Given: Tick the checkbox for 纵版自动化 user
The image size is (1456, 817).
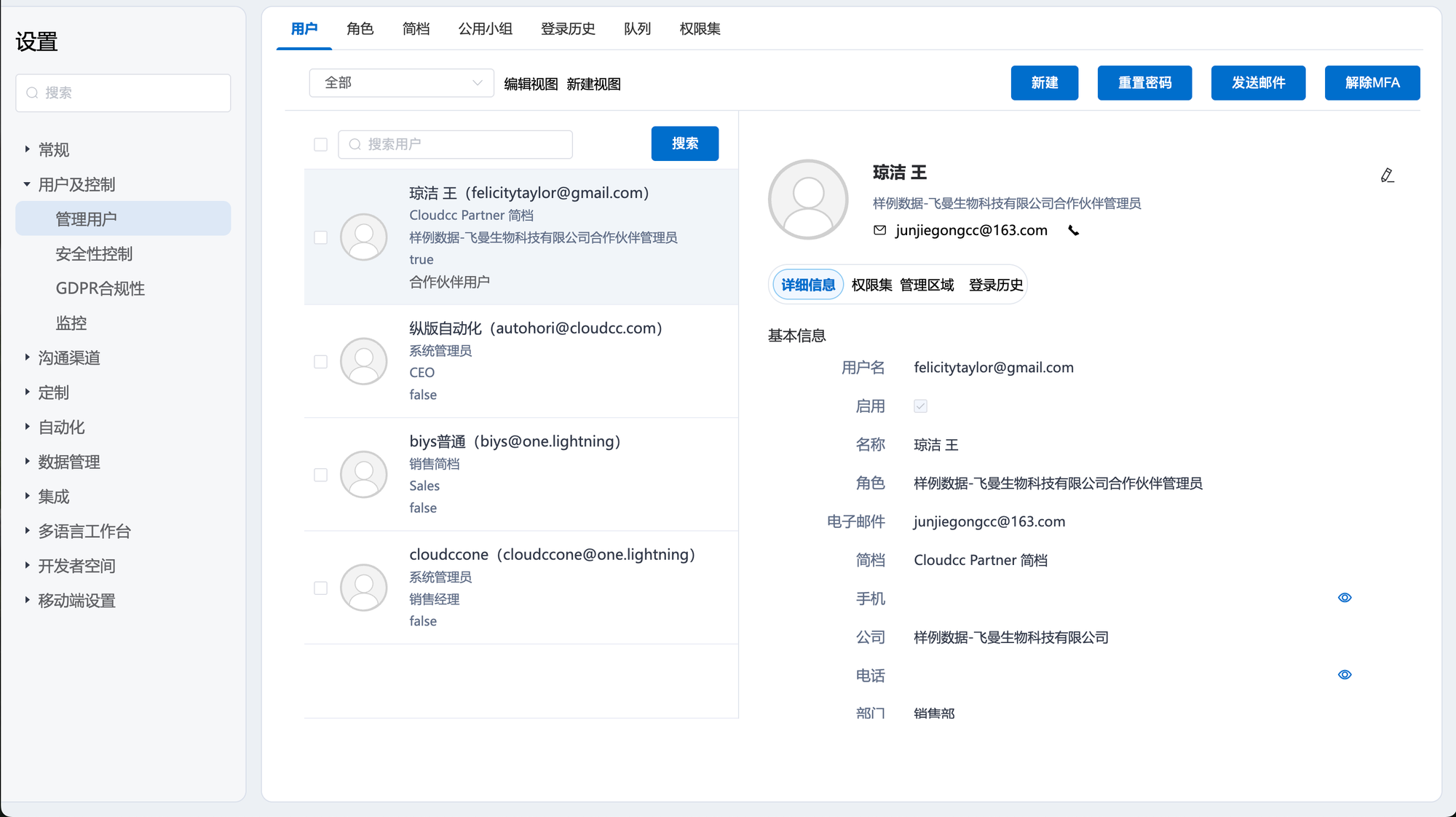Looking at the screenshot, I should tap(320, 362).
